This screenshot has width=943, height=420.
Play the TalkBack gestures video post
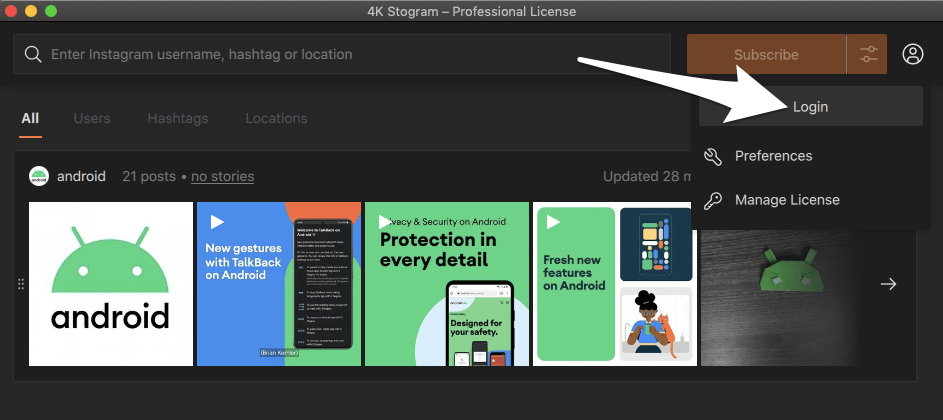[x=279, y=284]
